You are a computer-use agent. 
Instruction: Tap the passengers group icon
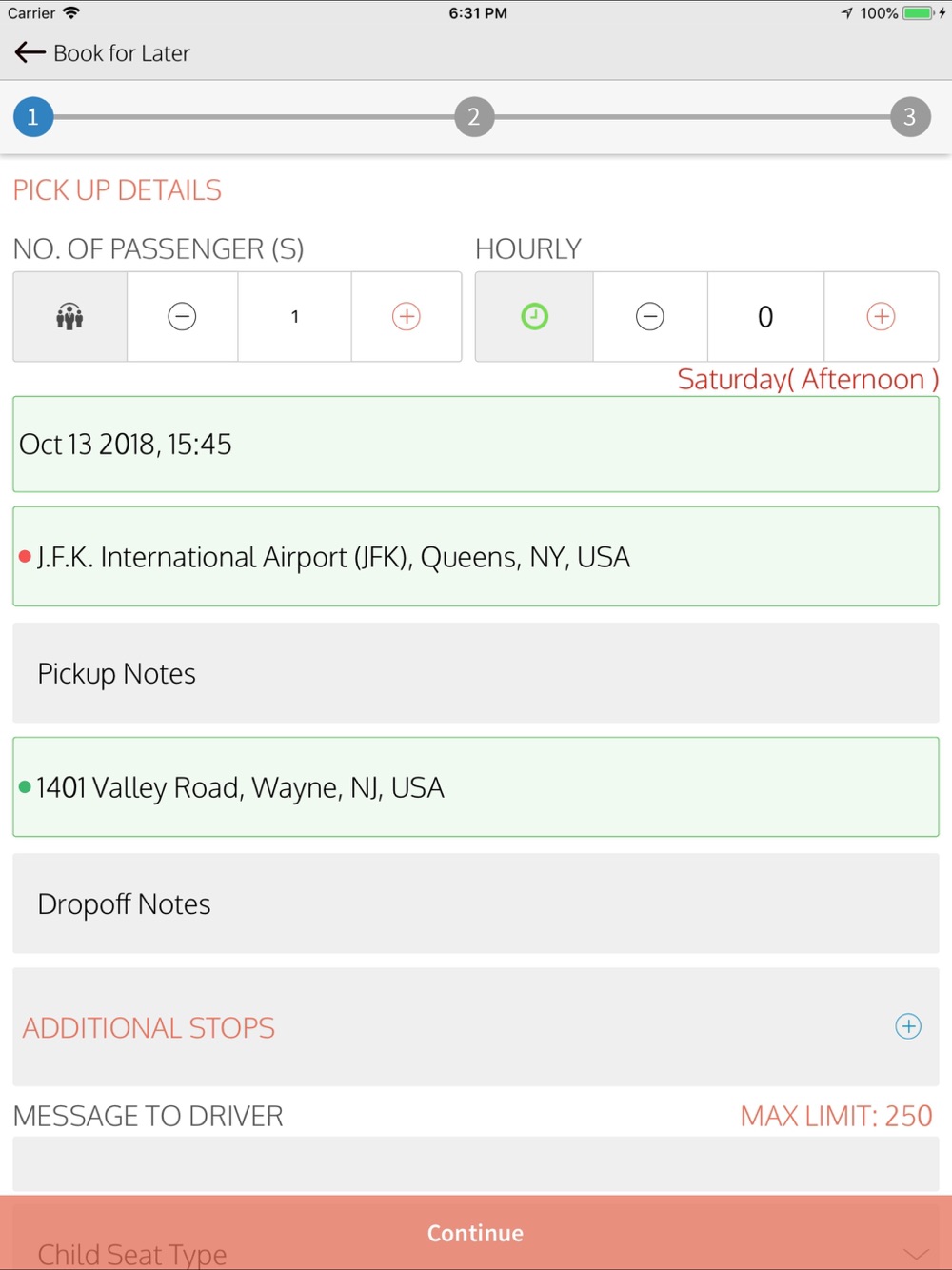tap(69, 317)
